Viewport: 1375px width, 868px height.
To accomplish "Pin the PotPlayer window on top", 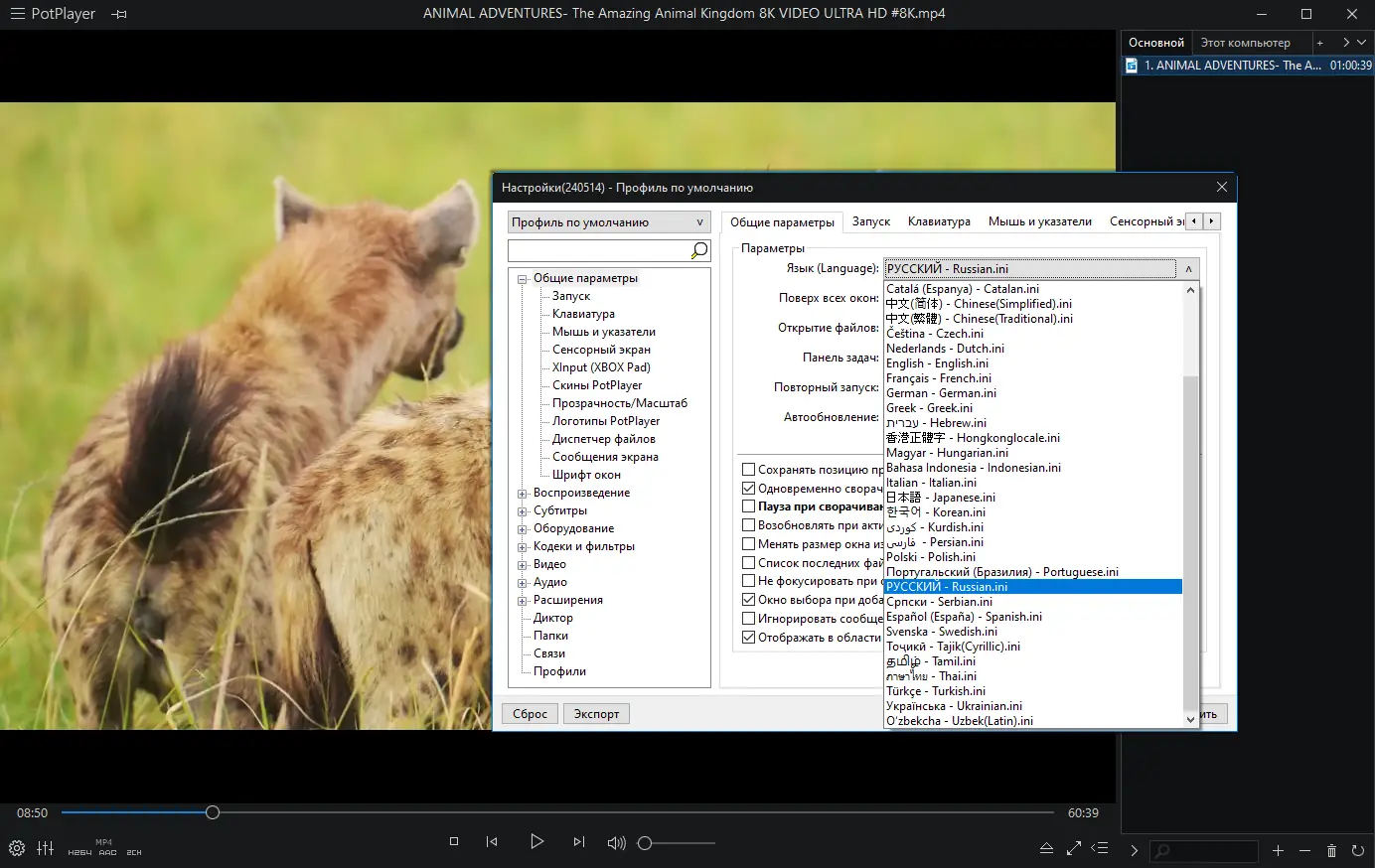I will [119, 14].
